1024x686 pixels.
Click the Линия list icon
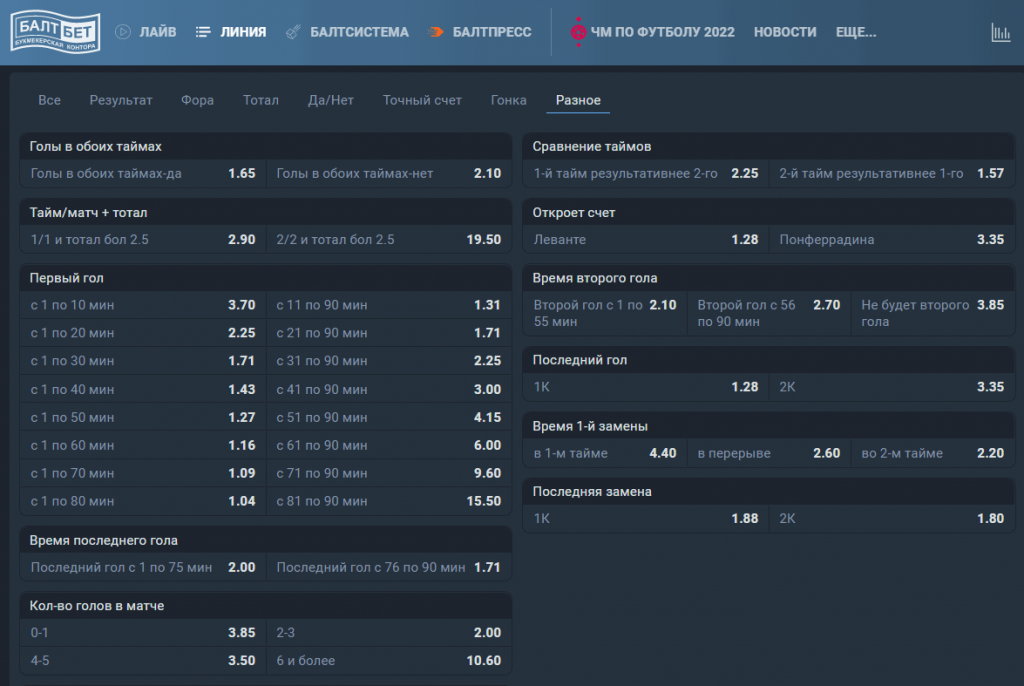click(x=203, y=32)
